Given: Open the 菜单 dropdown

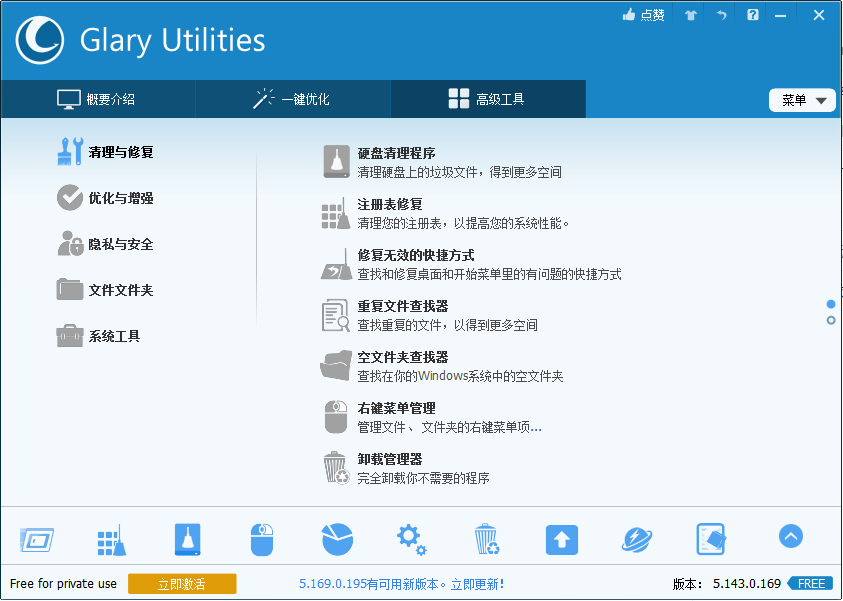Looking at the screenshot, I should pos(802,100).
